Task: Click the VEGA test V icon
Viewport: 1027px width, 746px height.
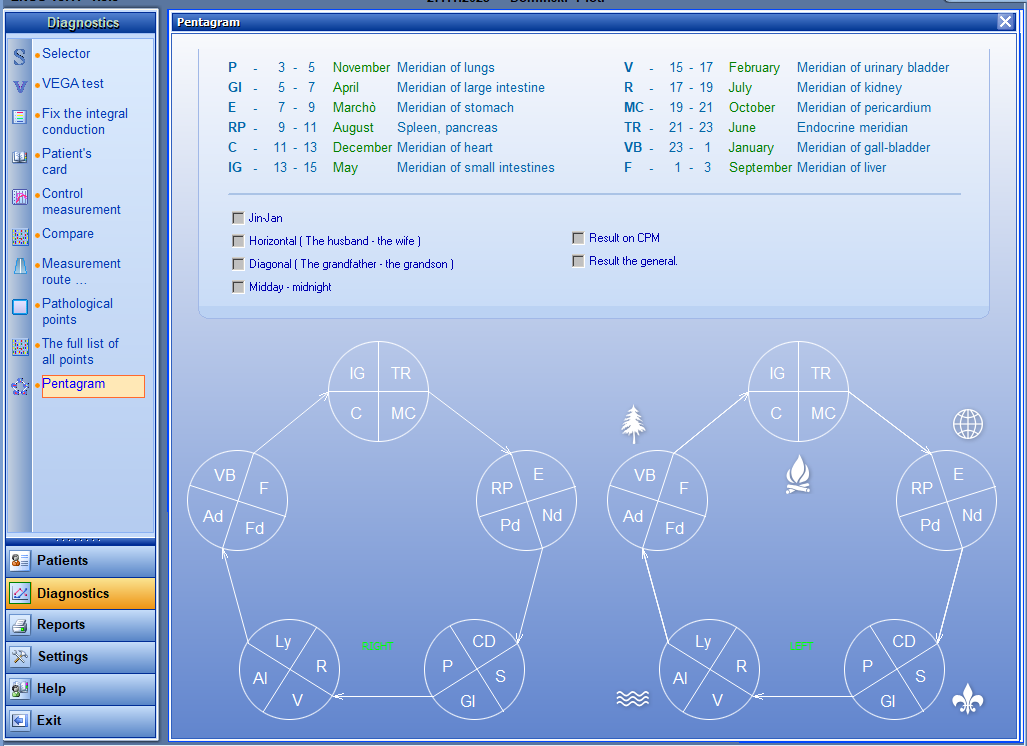Action: click(x=20, y=86)
